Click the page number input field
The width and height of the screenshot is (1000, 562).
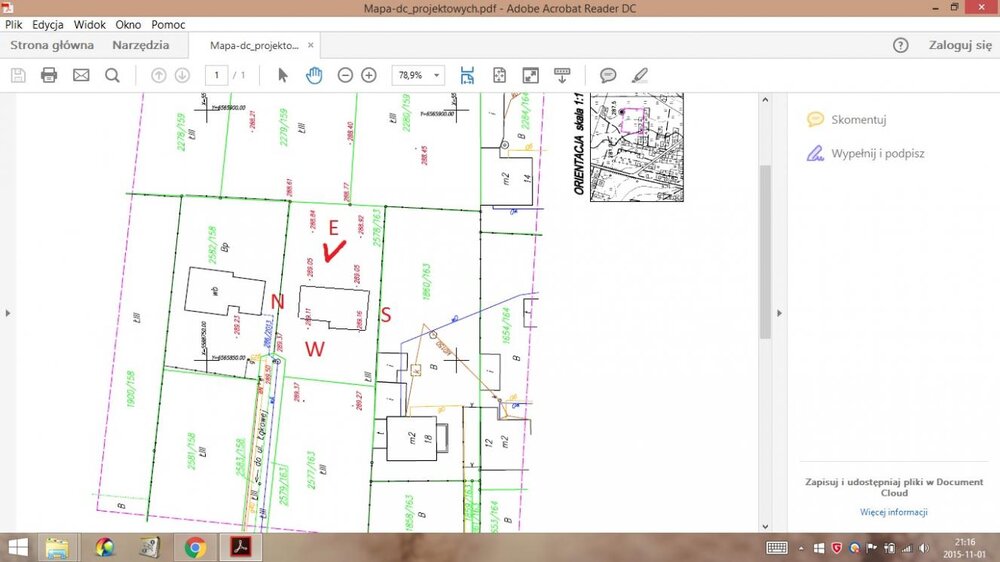[217, 75]
